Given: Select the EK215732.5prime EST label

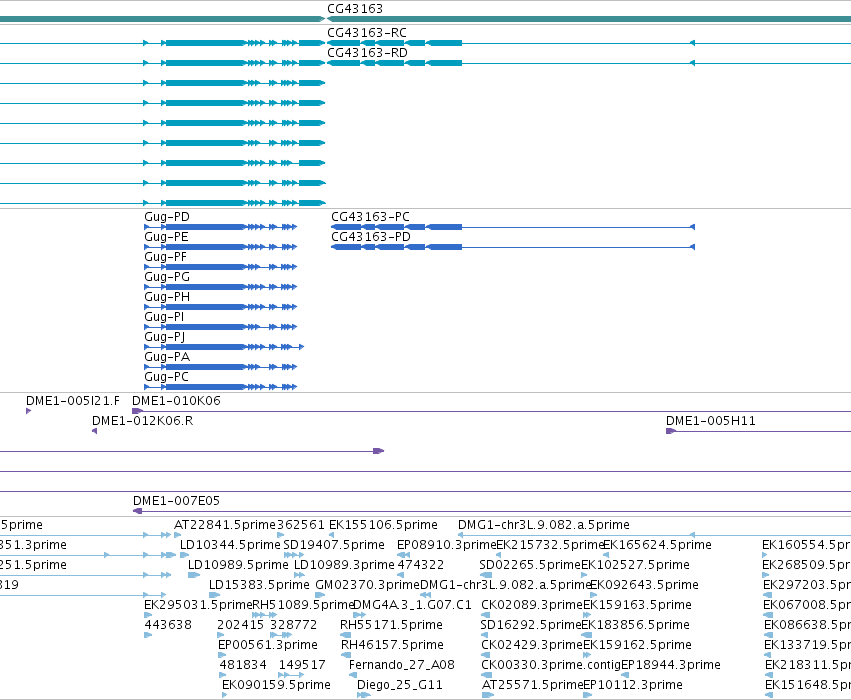Looking at the screenshot, I should point(550,544).
